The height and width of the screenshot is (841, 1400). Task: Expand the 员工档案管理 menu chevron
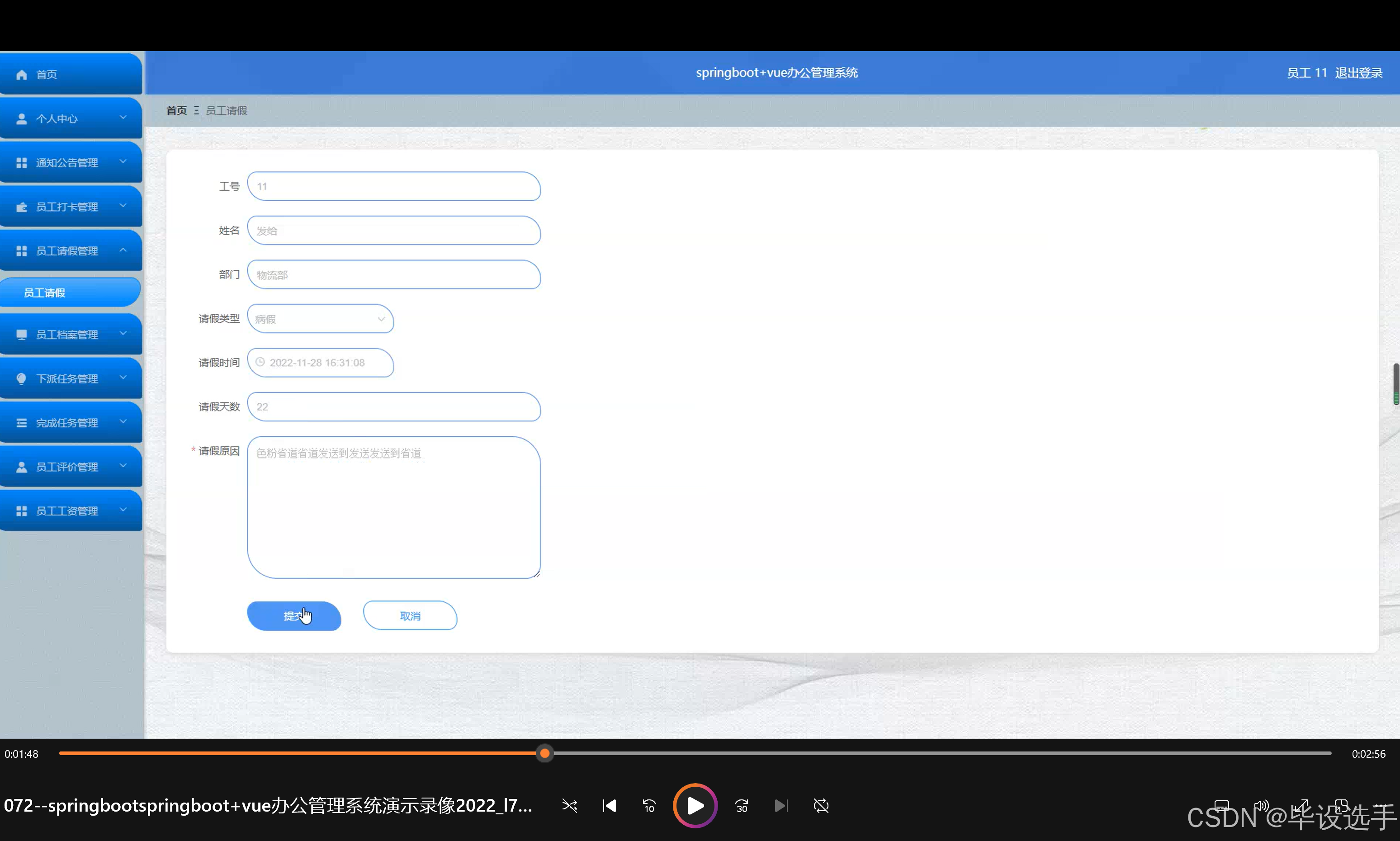coord(123,333)
